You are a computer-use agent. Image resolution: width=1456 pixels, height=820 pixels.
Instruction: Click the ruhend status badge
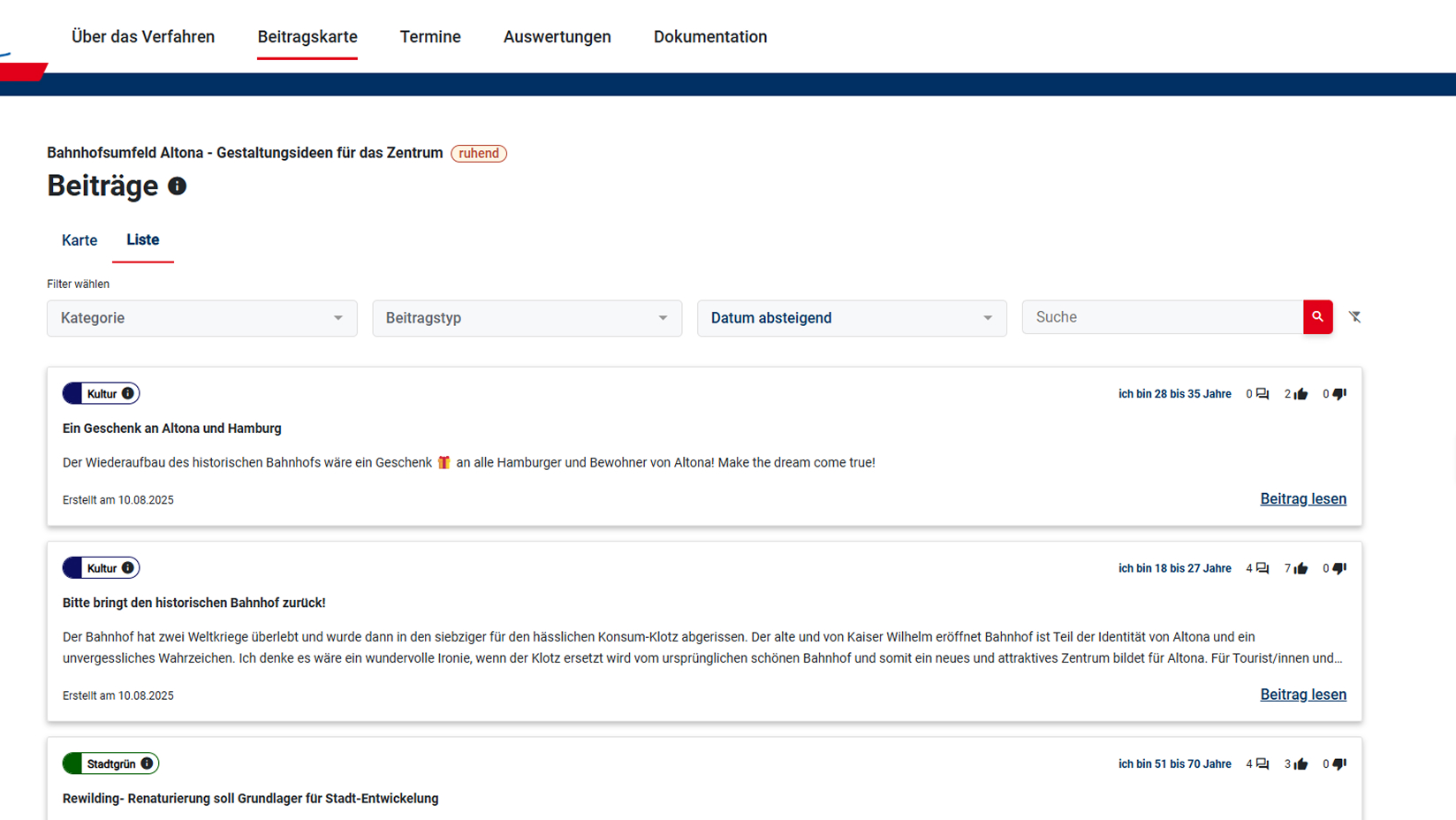479,153
